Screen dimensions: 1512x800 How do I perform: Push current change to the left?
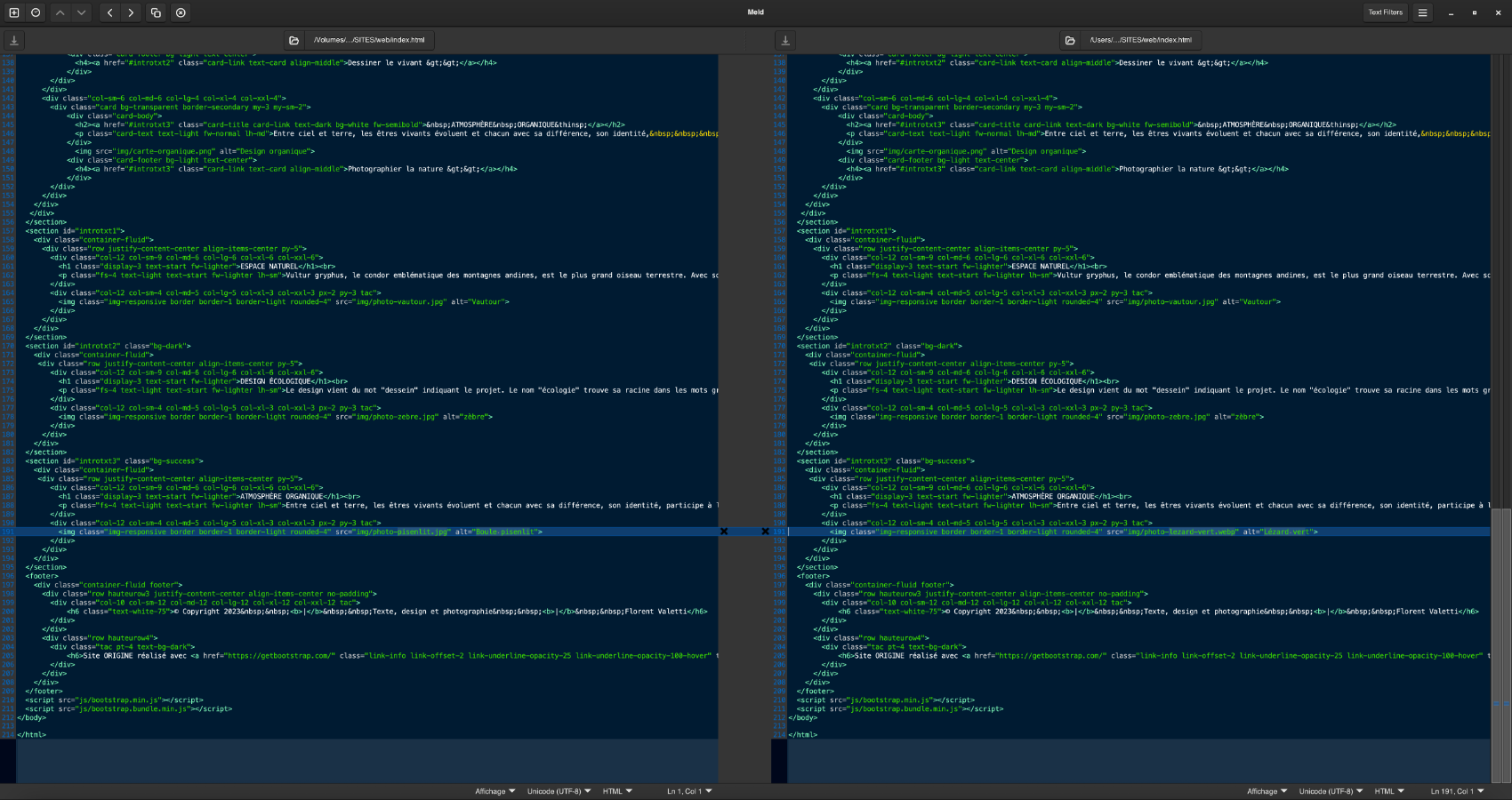[109, 12]
